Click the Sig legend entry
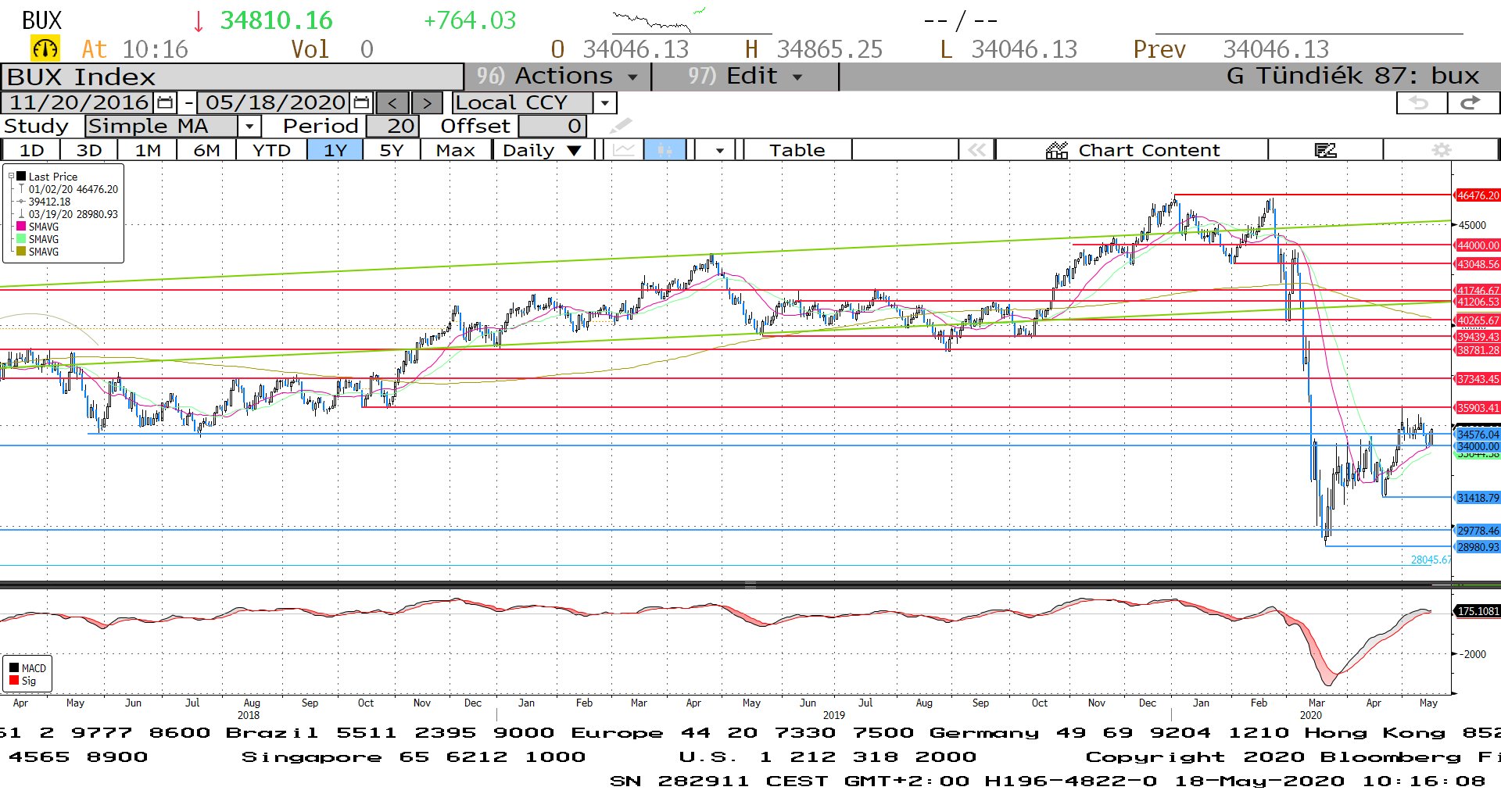 (x=23, y=681)
